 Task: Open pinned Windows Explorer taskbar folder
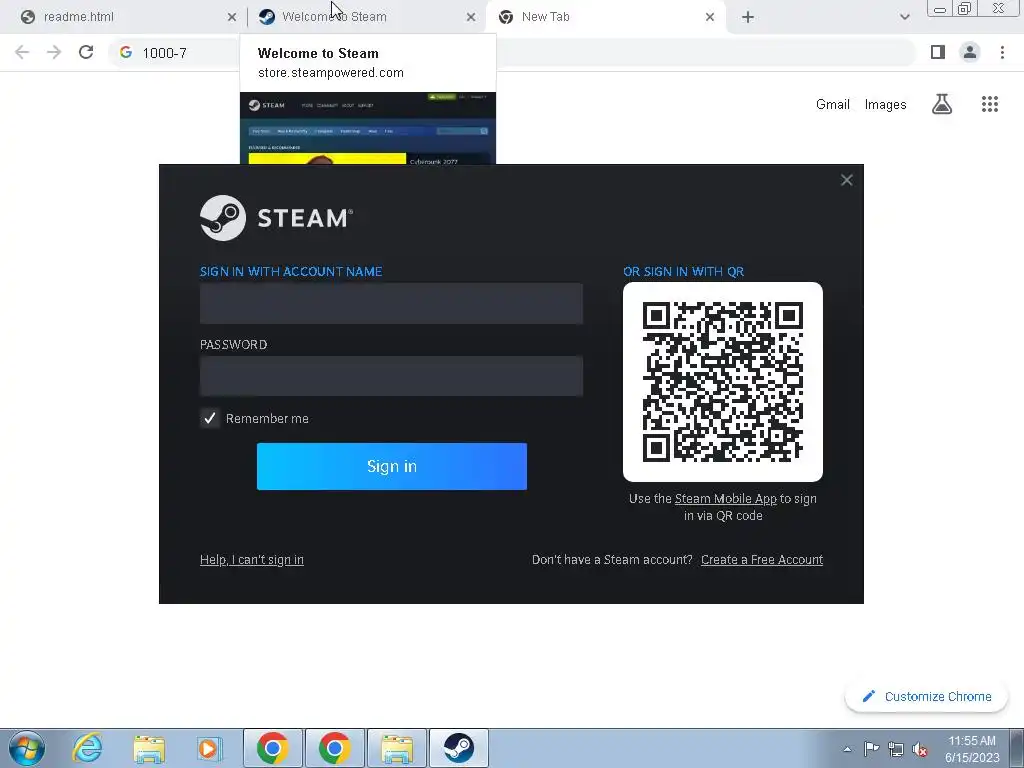(149, 748)
